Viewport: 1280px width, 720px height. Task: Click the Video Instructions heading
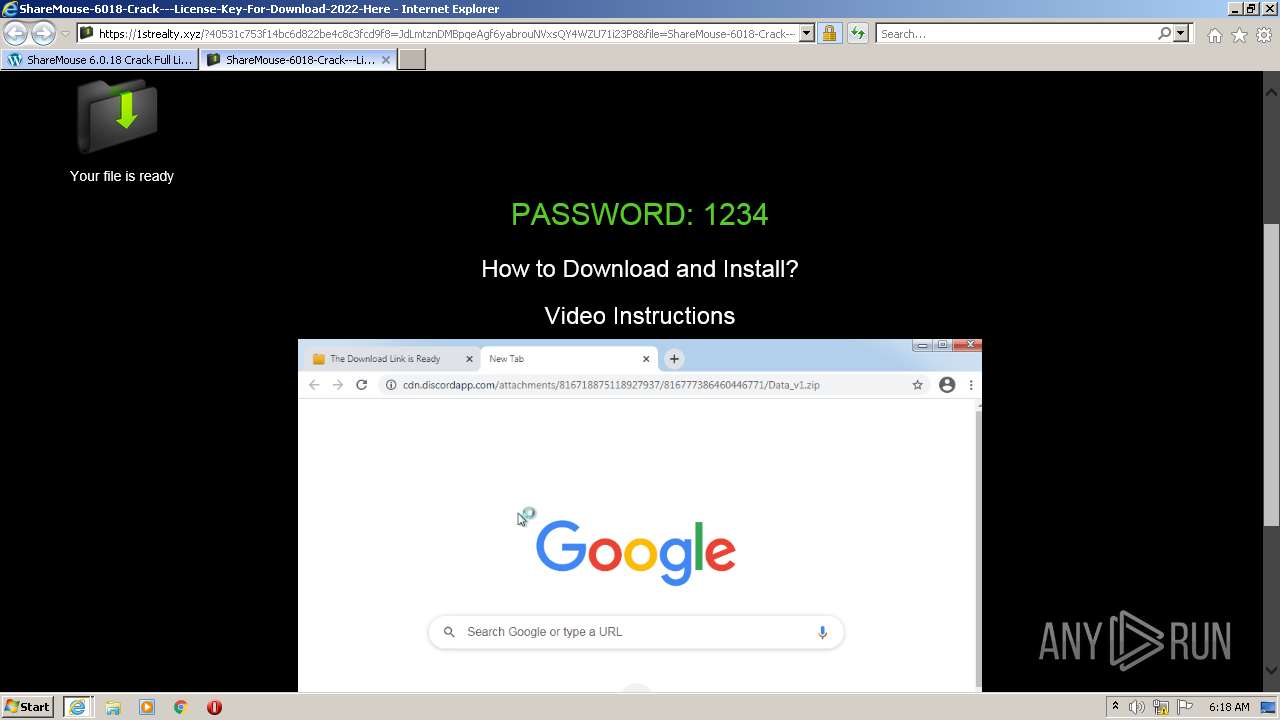pyautogui.click(x=640, y=316)
